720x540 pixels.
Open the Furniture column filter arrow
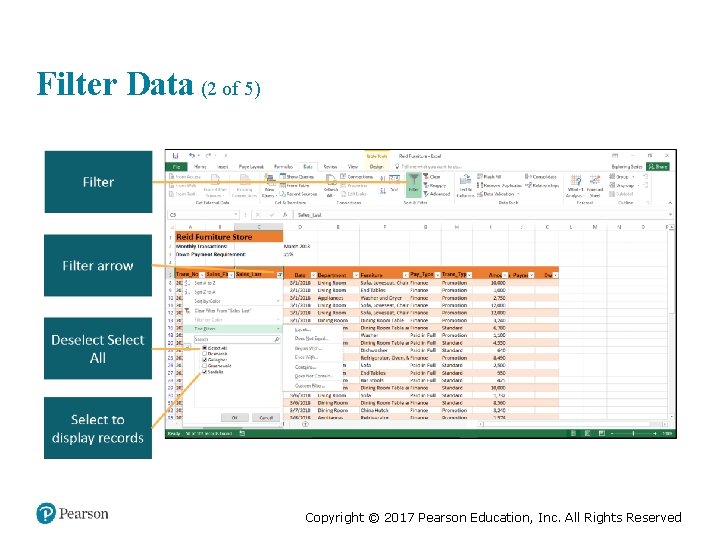tap(405, 275)
